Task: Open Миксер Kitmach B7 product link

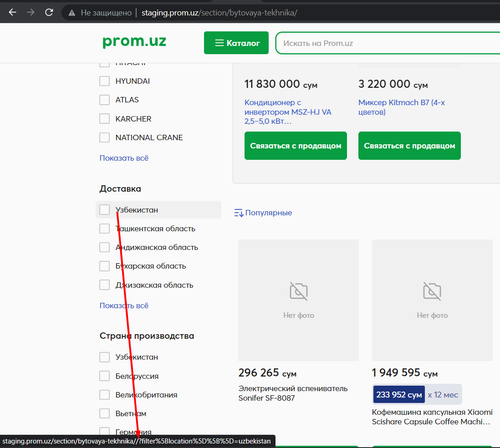Action: coord(402,107)
